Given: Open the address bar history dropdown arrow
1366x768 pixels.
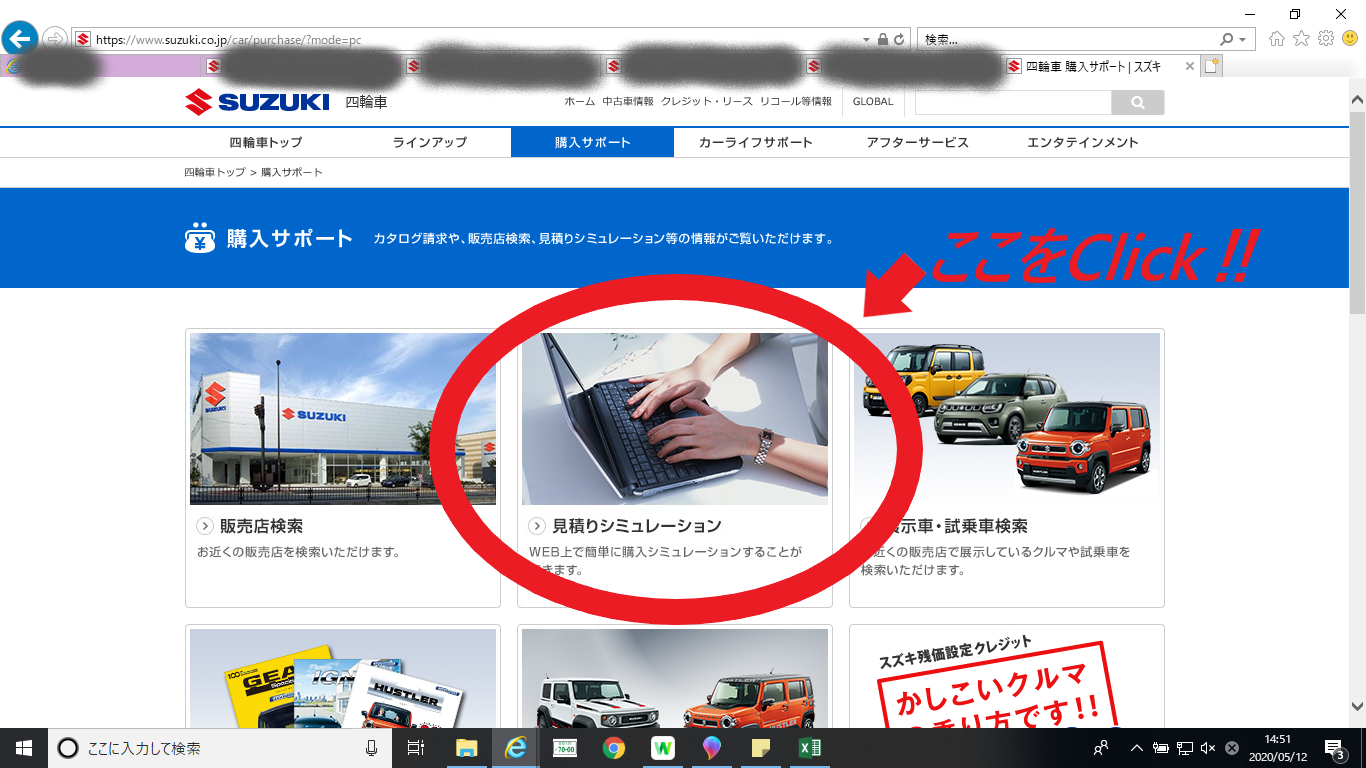Looking at the screenshot, I should point(866,40).
